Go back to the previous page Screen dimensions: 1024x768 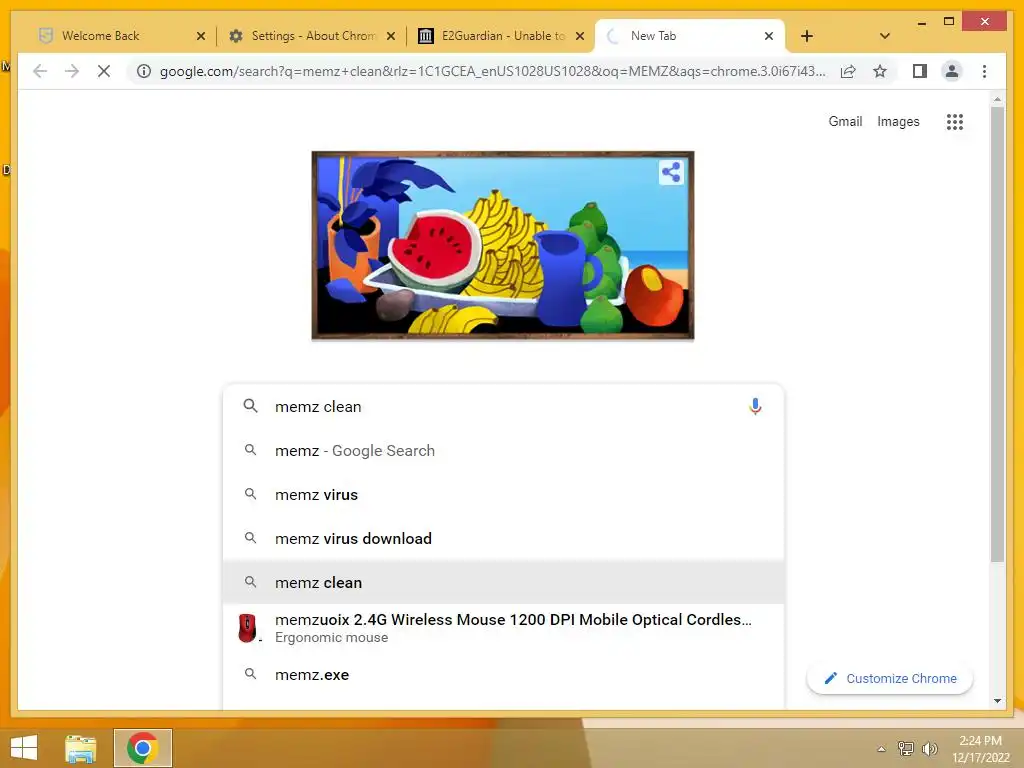click(x=40, y=71)
